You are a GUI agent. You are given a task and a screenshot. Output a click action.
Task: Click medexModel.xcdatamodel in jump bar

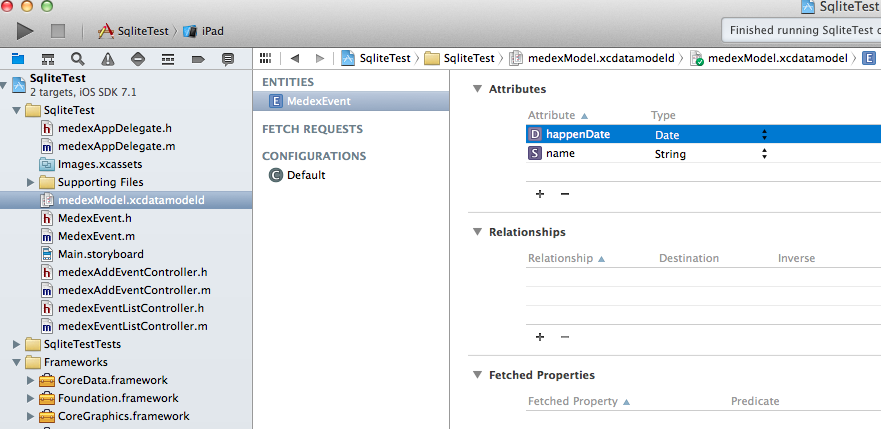tap(769, 58)
